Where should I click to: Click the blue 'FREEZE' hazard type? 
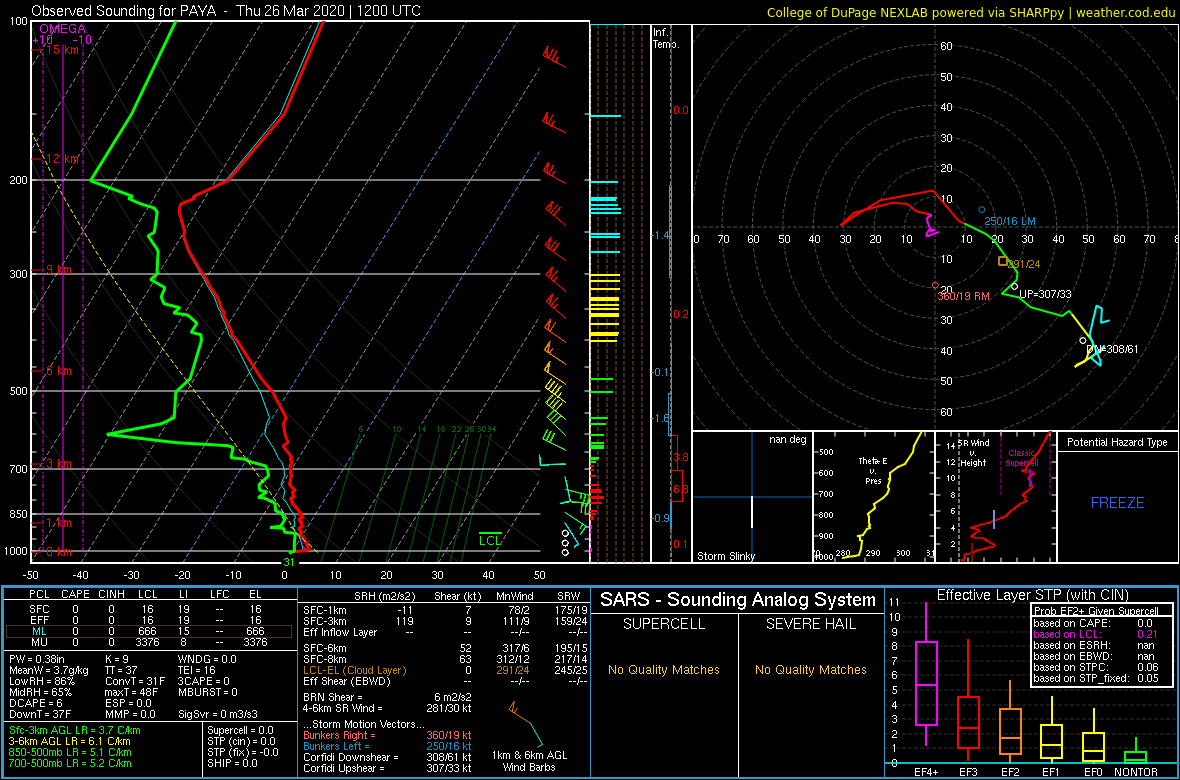tap(1118, 502)
